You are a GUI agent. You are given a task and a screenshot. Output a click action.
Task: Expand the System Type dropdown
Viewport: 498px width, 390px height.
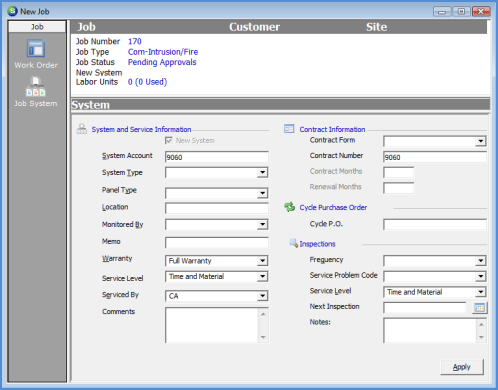(x=263, y=173)
